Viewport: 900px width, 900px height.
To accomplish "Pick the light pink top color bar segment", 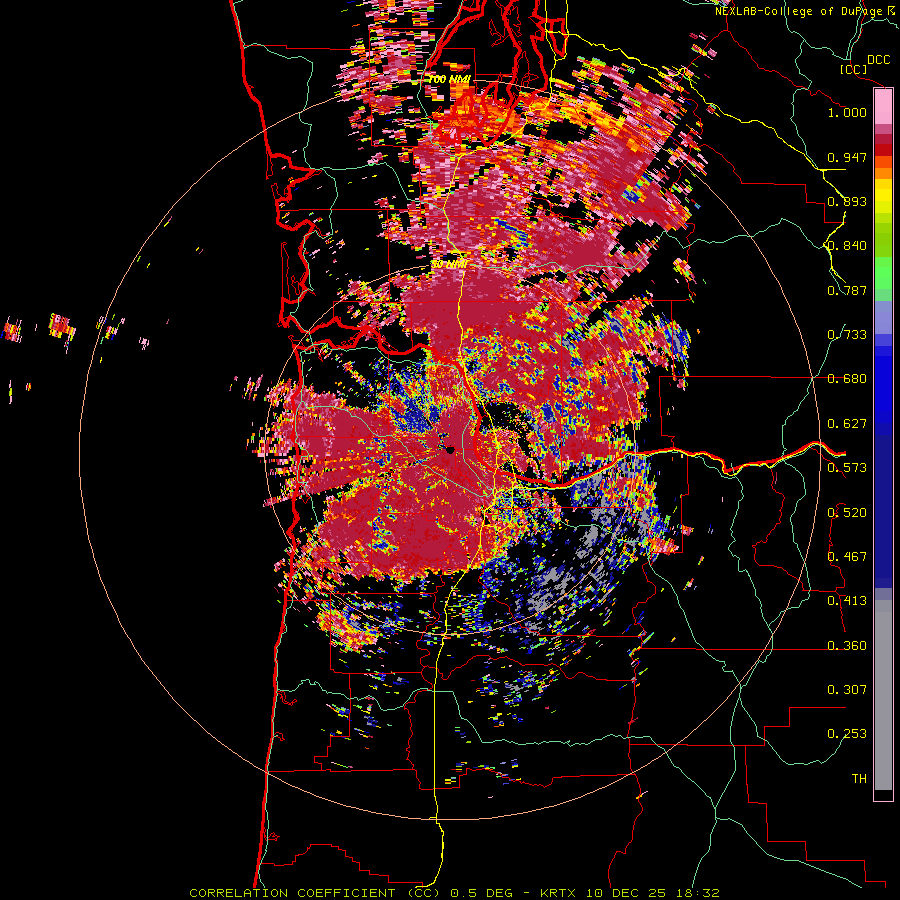I will click(x=883, y=107).
